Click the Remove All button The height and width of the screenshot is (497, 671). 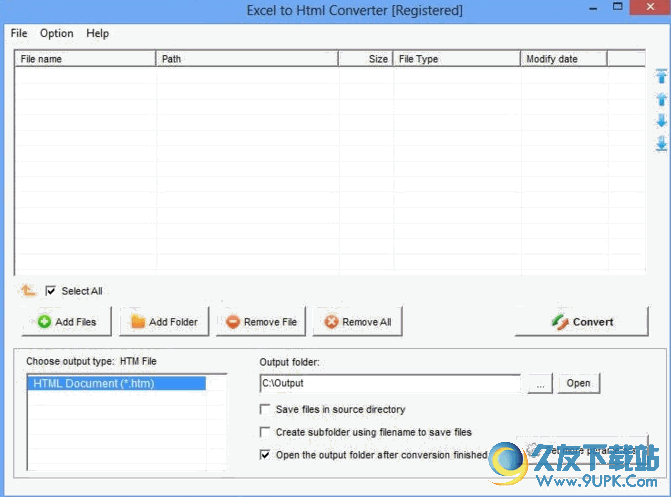[358, 321]
